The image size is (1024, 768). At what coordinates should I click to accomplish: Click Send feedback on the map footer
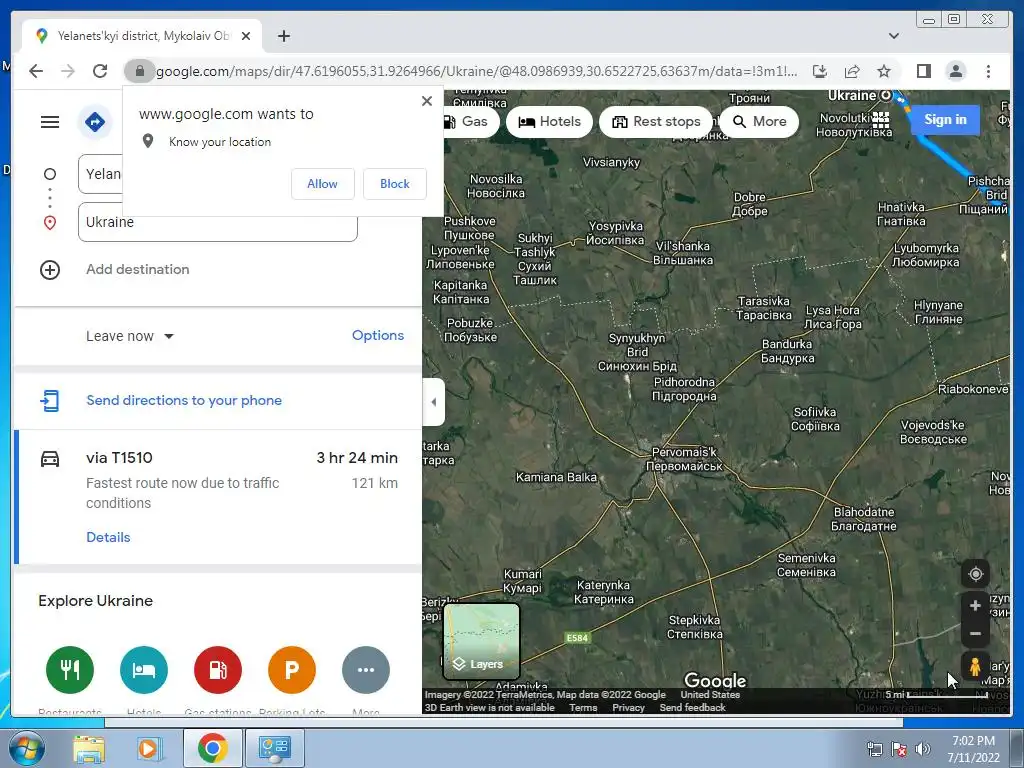(x=692, y=708)
